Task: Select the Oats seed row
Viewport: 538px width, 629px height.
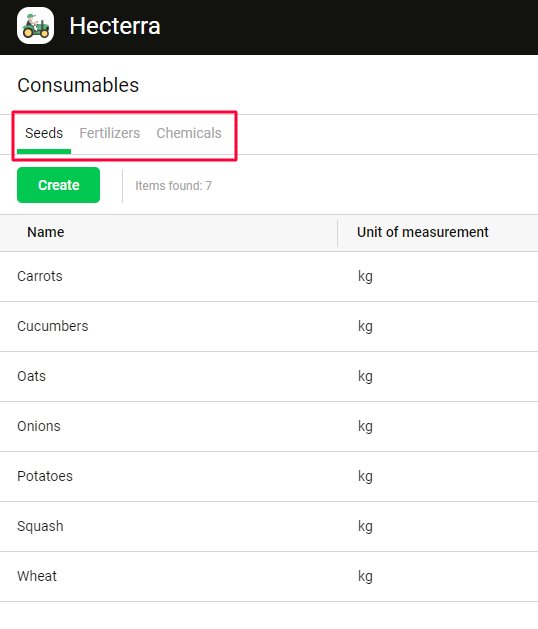Action: pos(269,377)
